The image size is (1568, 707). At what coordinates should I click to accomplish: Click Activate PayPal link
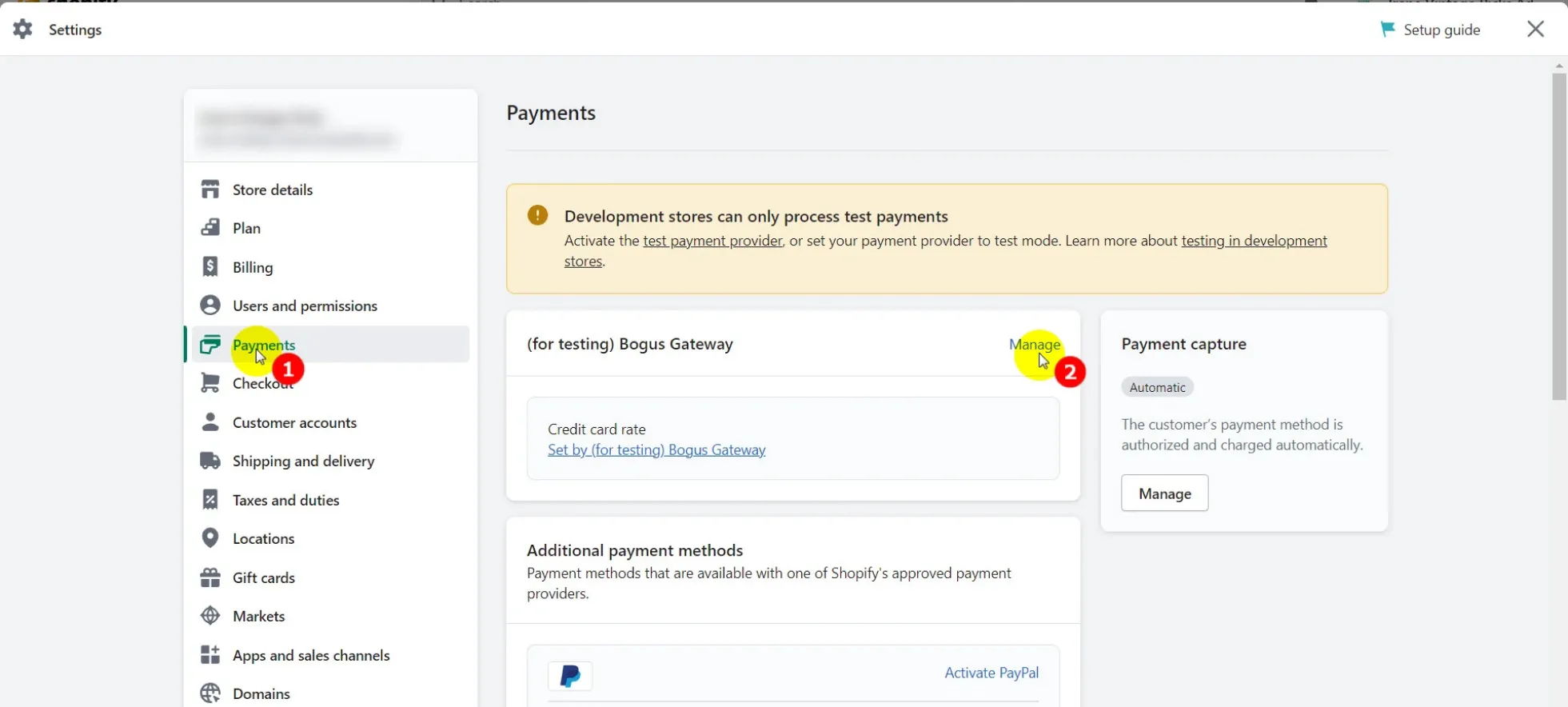[x=991, y=673]
